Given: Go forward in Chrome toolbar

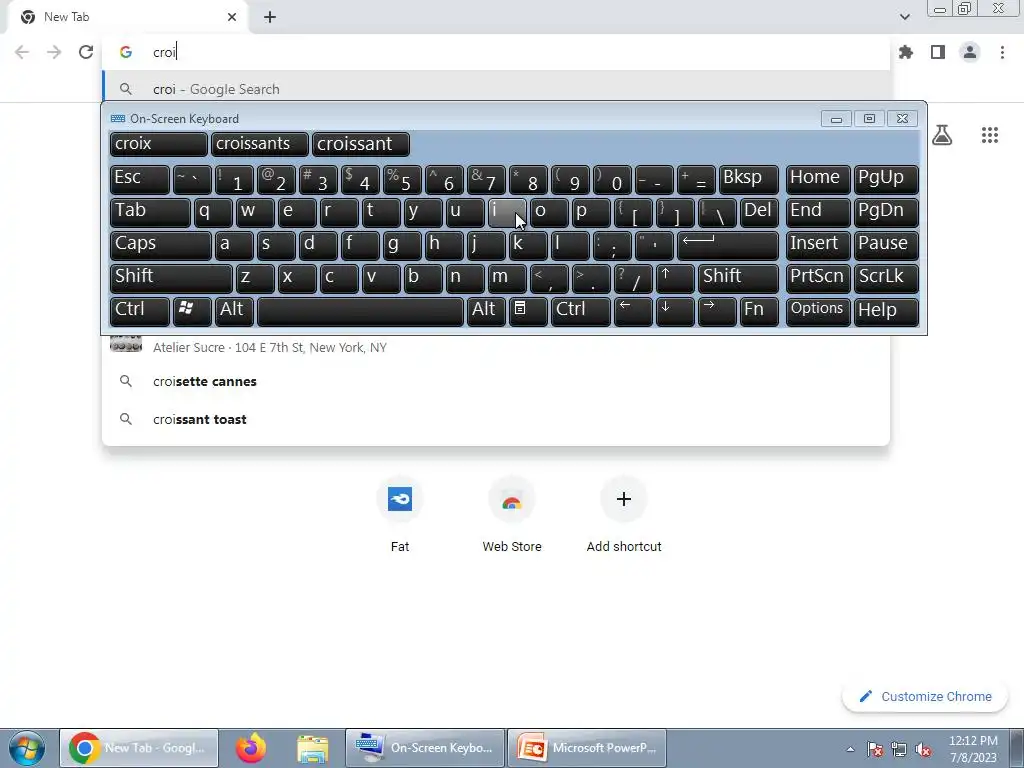Looking at the screenshot, I should 54,52.
